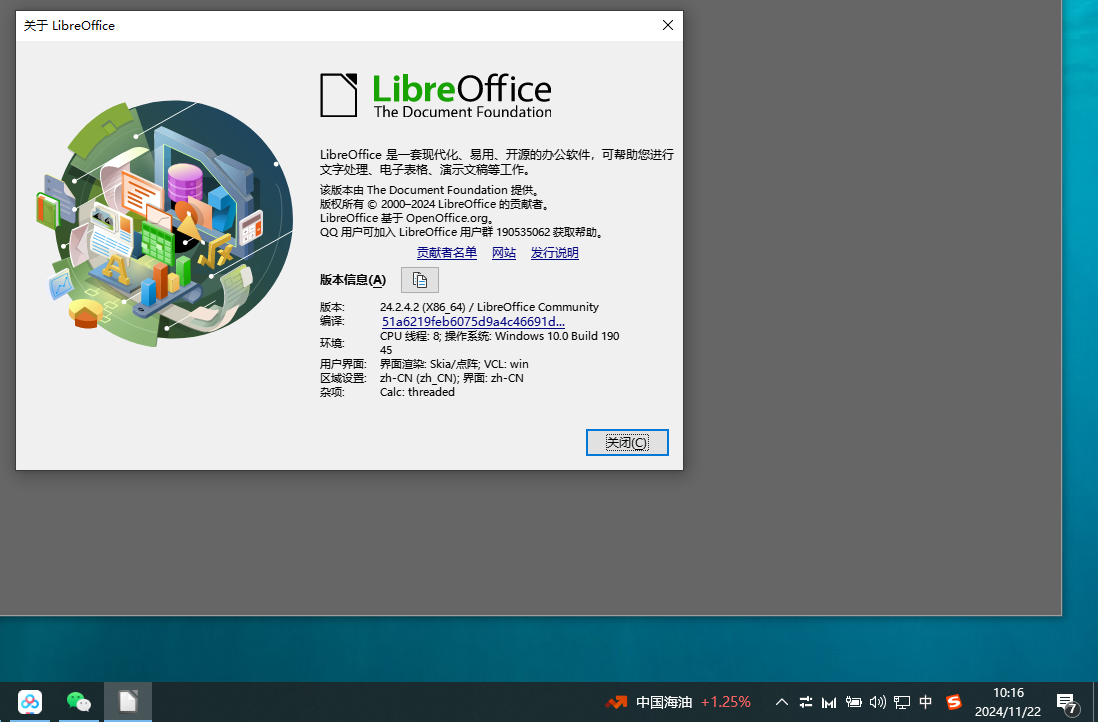This screenshot has width=1098, height=722.
Task: Select the LibreOffice taskbar icon
Action: [x=127, y=702]
